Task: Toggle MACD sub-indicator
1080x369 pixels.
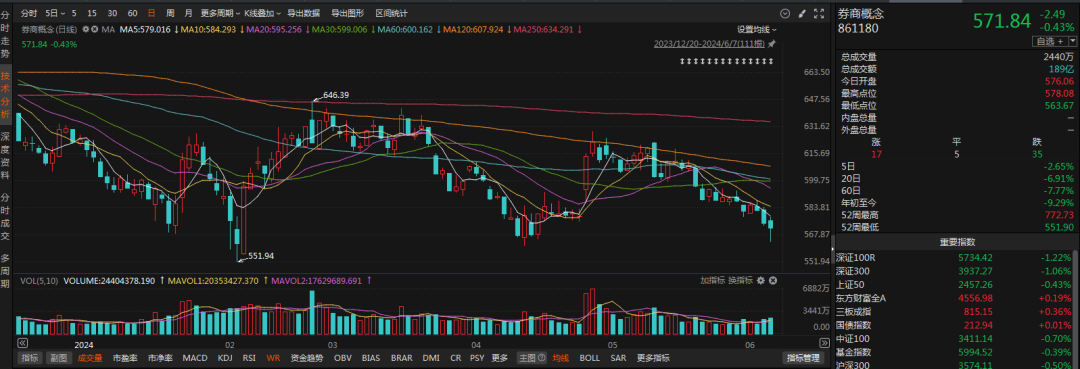Action: click(195, 358)
